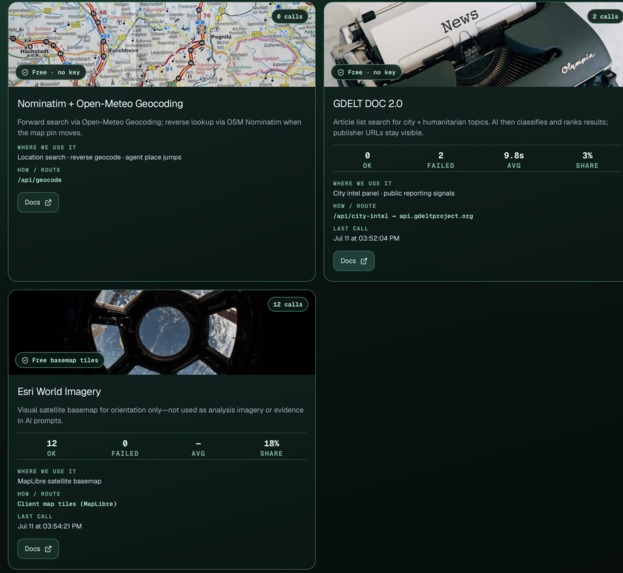
Task: Click the 9.8s AVG stat on GDELT card
Action: pos(514,160)
